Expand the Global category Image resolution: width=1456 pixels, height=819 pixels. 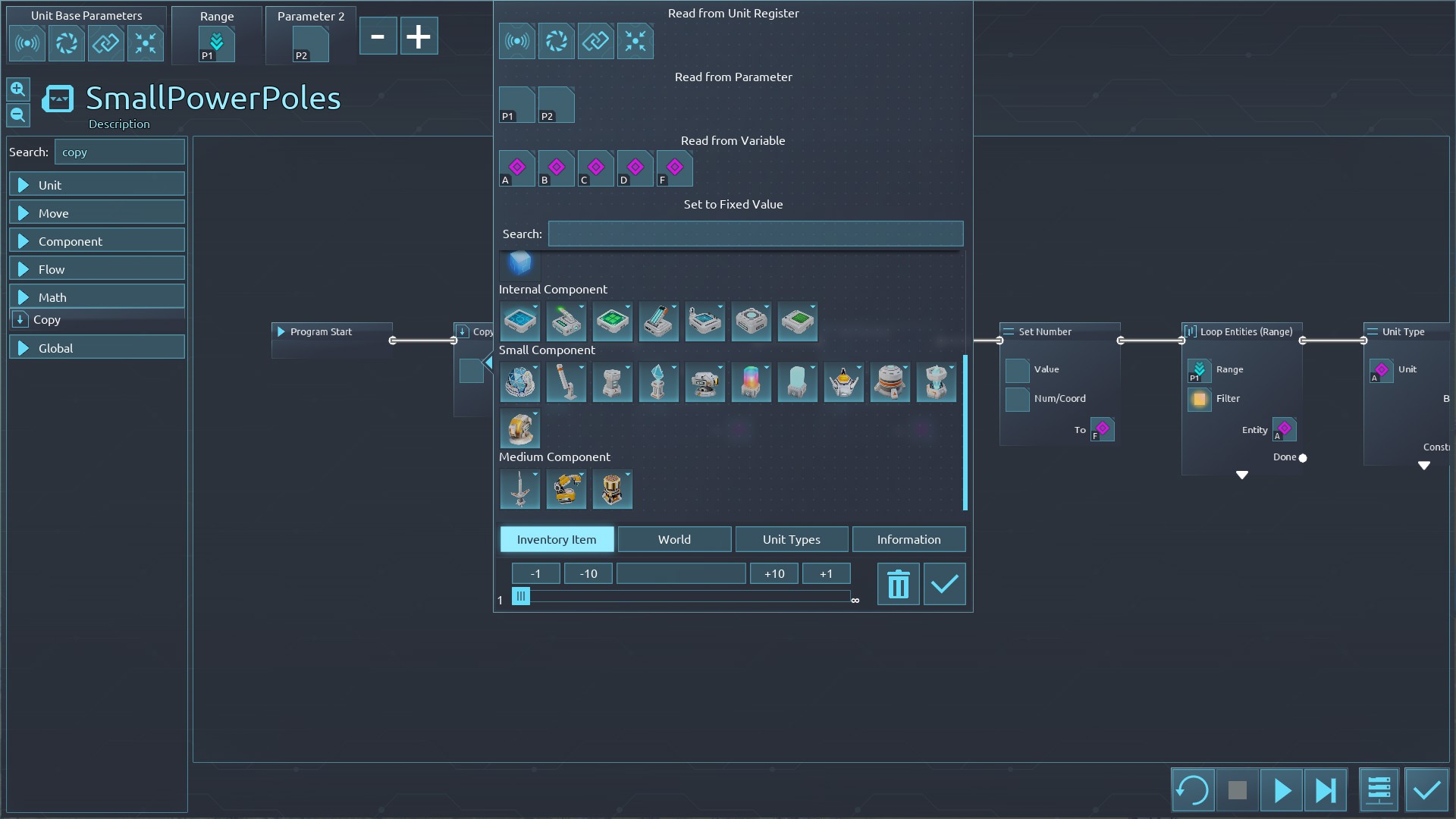point(97,348)
